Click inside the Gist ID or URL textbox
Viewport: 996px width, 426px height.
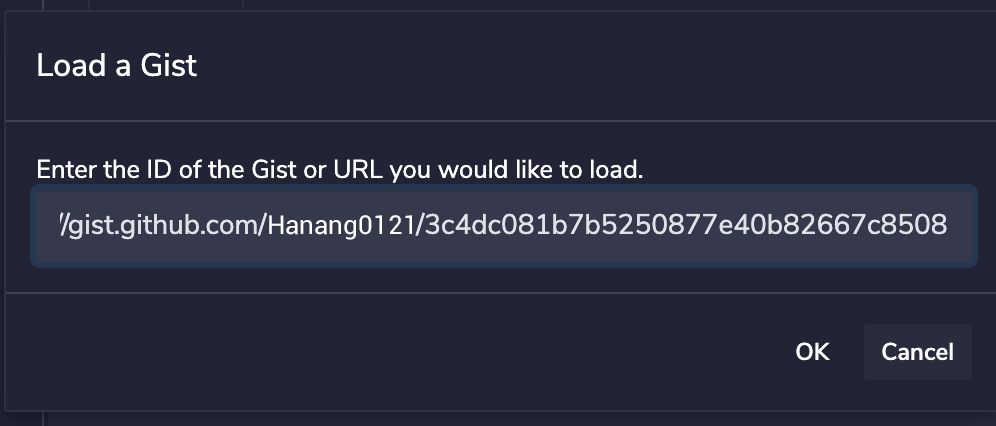point(503,225)
